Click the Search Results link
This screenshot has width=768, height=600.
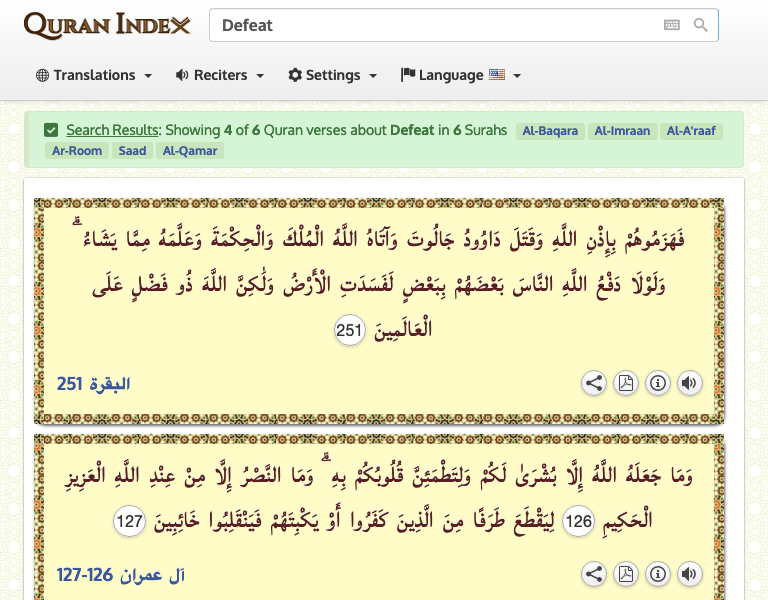point(112,130)
